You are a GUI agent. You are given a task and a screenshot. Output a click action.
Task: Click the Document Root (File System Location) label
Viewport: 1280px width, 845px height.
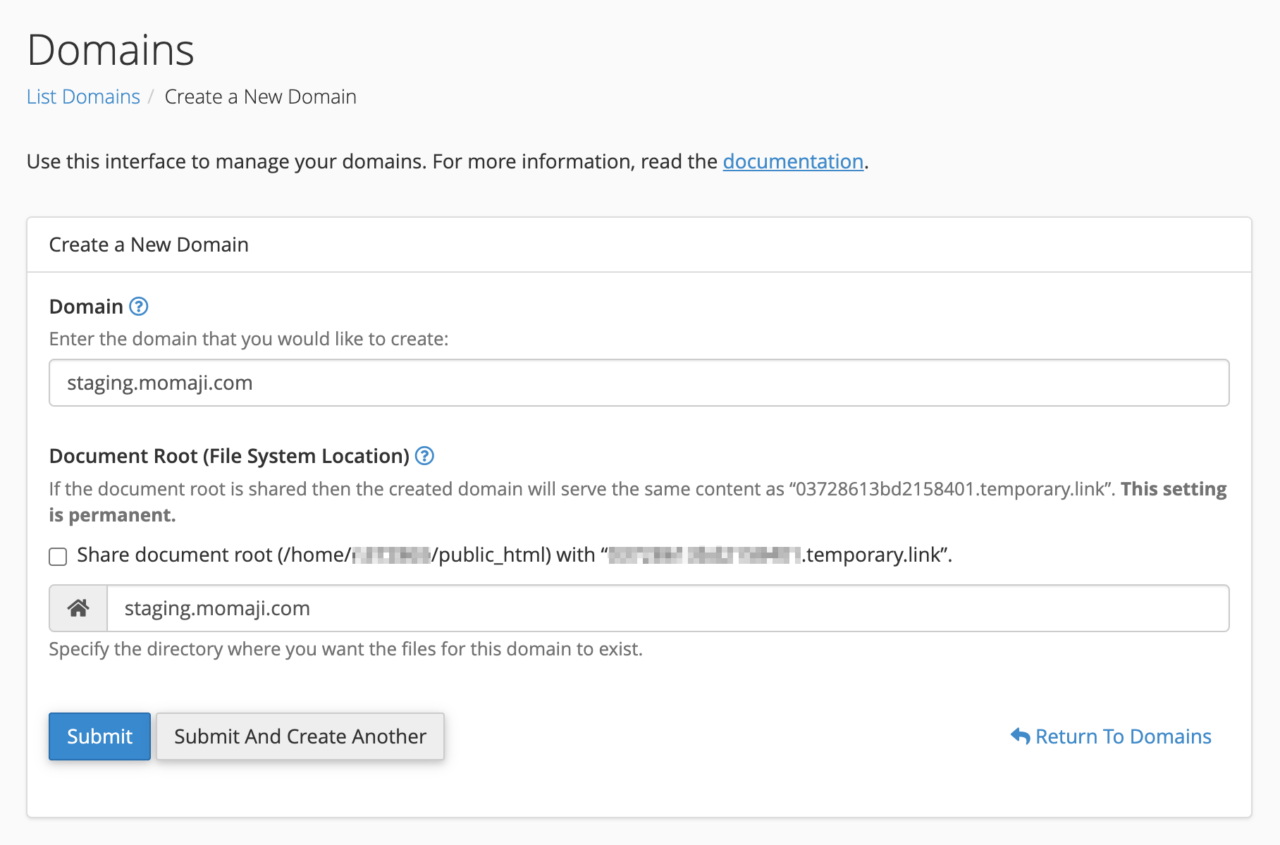coord(229,456)
